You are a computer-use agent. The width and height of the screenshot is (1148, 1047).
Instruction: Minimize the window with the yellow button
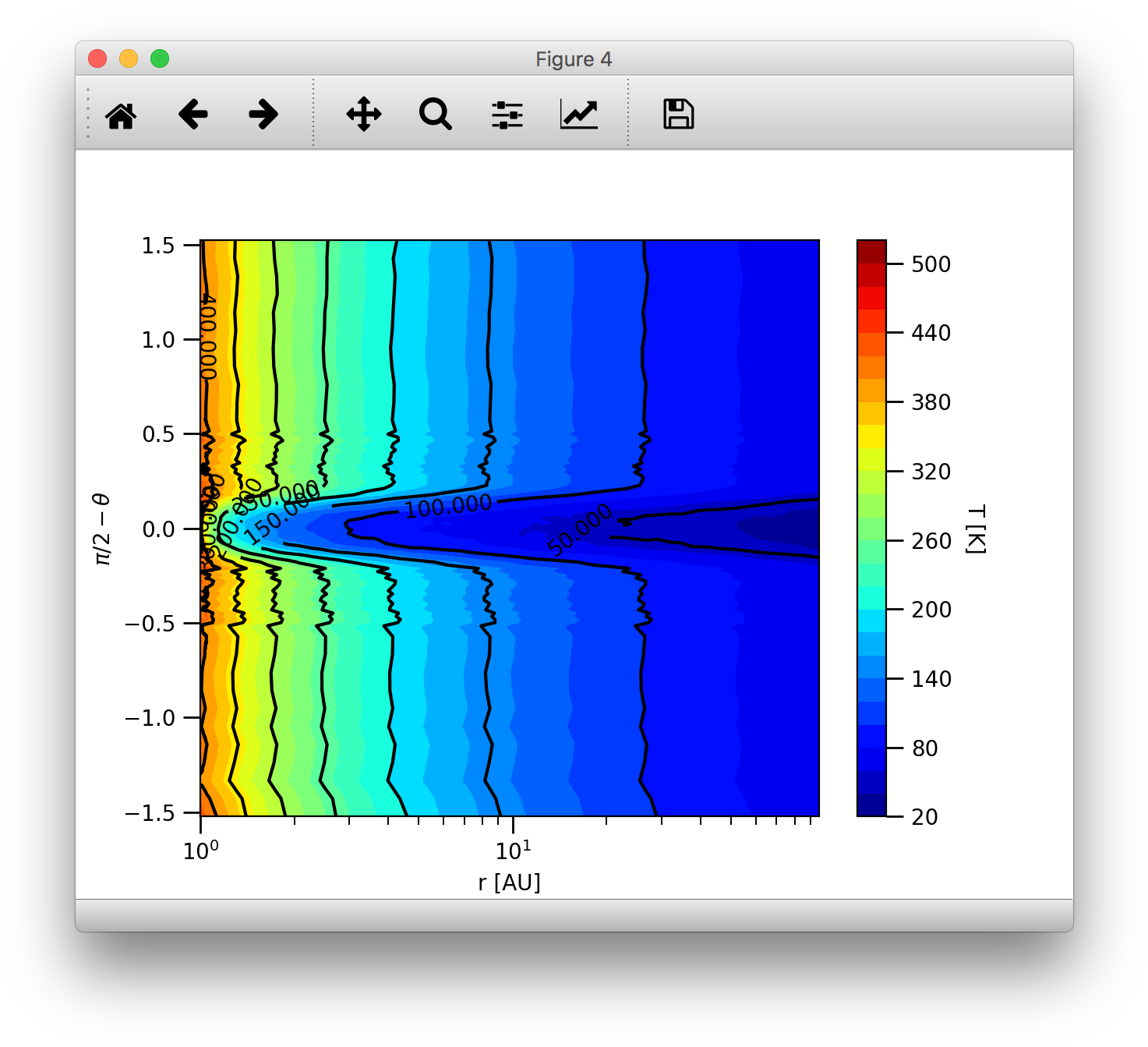[x=129, y=58]
